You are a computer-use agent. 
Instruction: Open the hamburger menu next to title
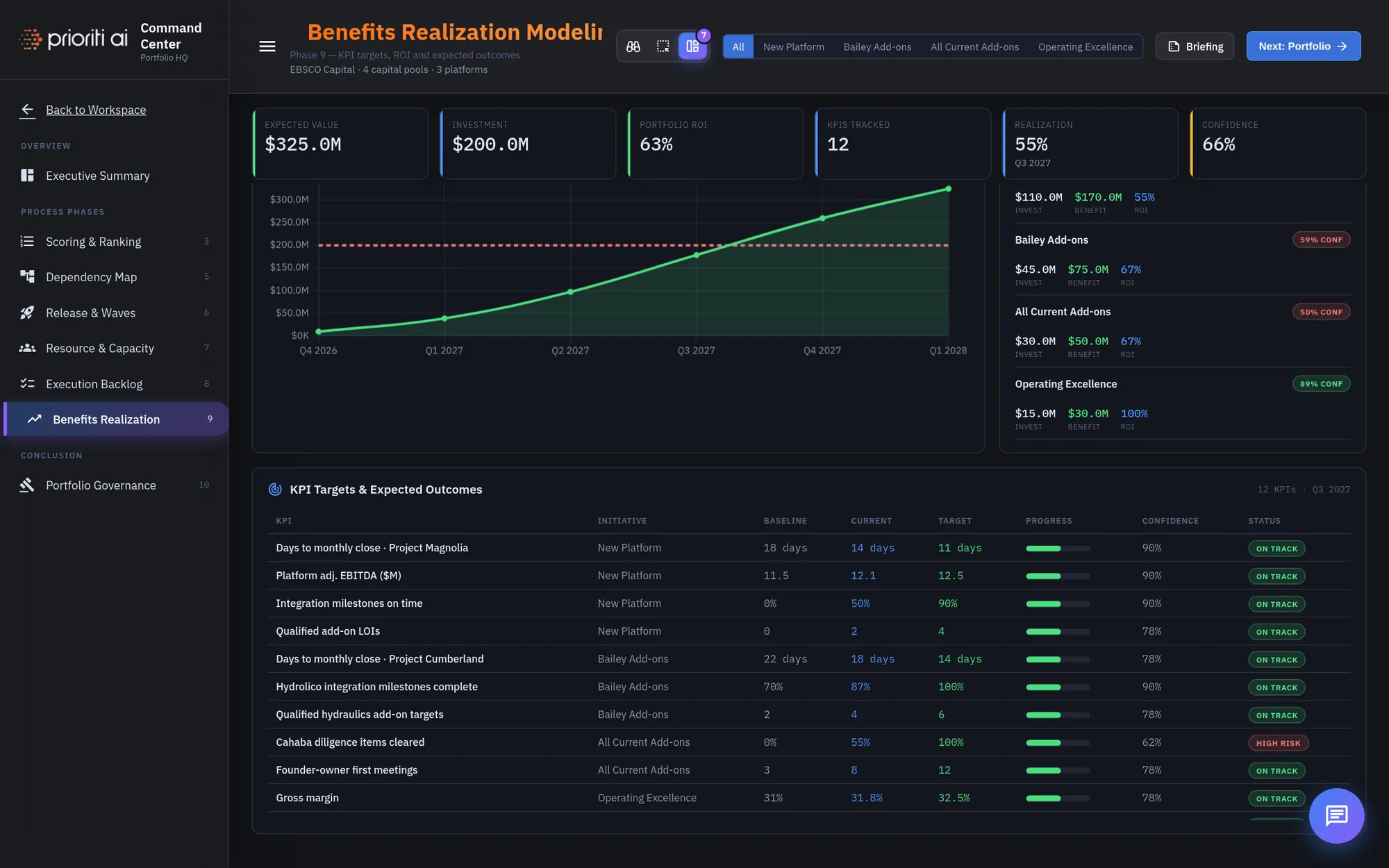click(267, 47)
